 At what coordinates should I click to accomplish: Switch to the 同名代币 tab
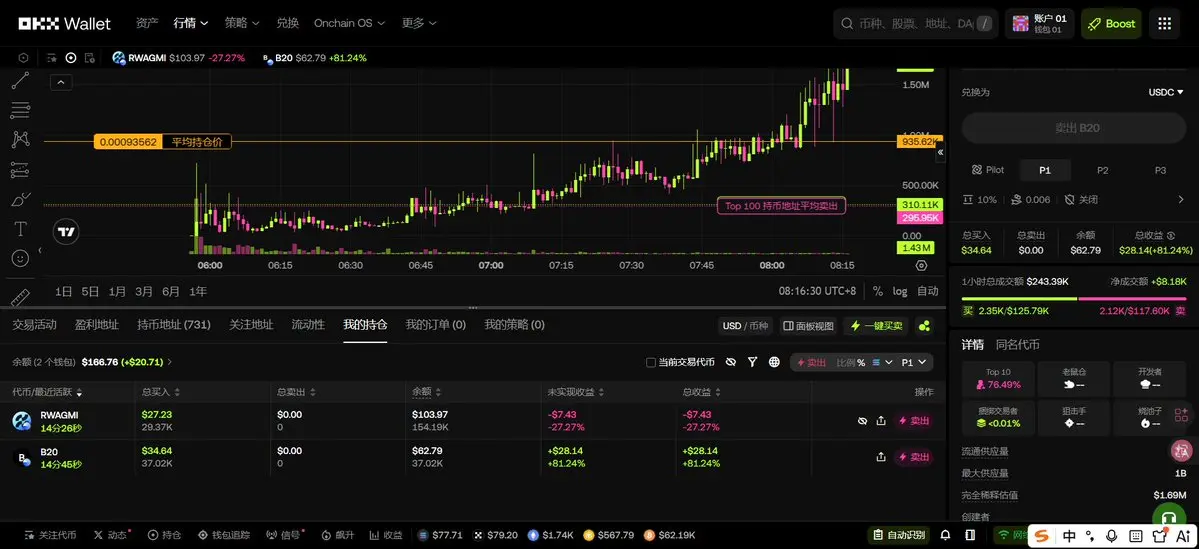[1018, 345]
